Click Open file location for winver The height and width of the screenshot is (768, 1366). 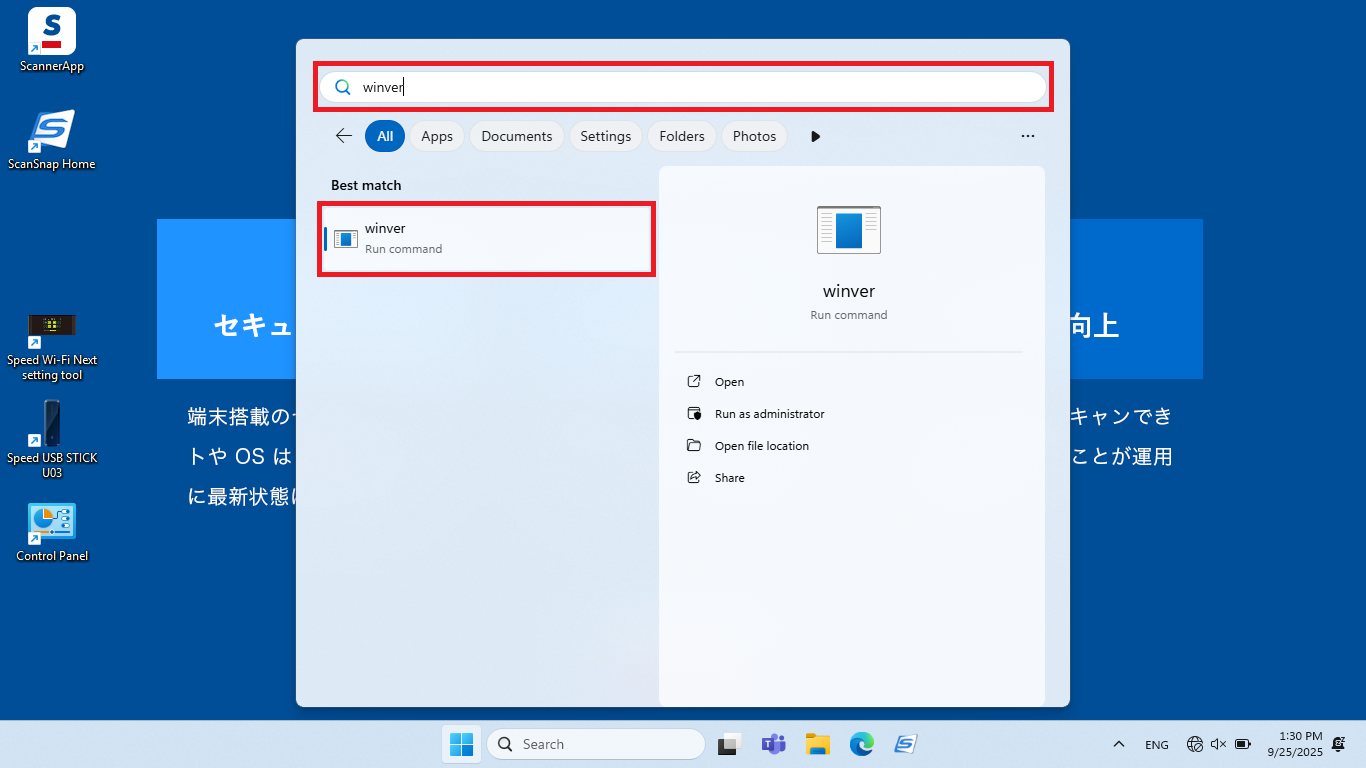[761, 446]
